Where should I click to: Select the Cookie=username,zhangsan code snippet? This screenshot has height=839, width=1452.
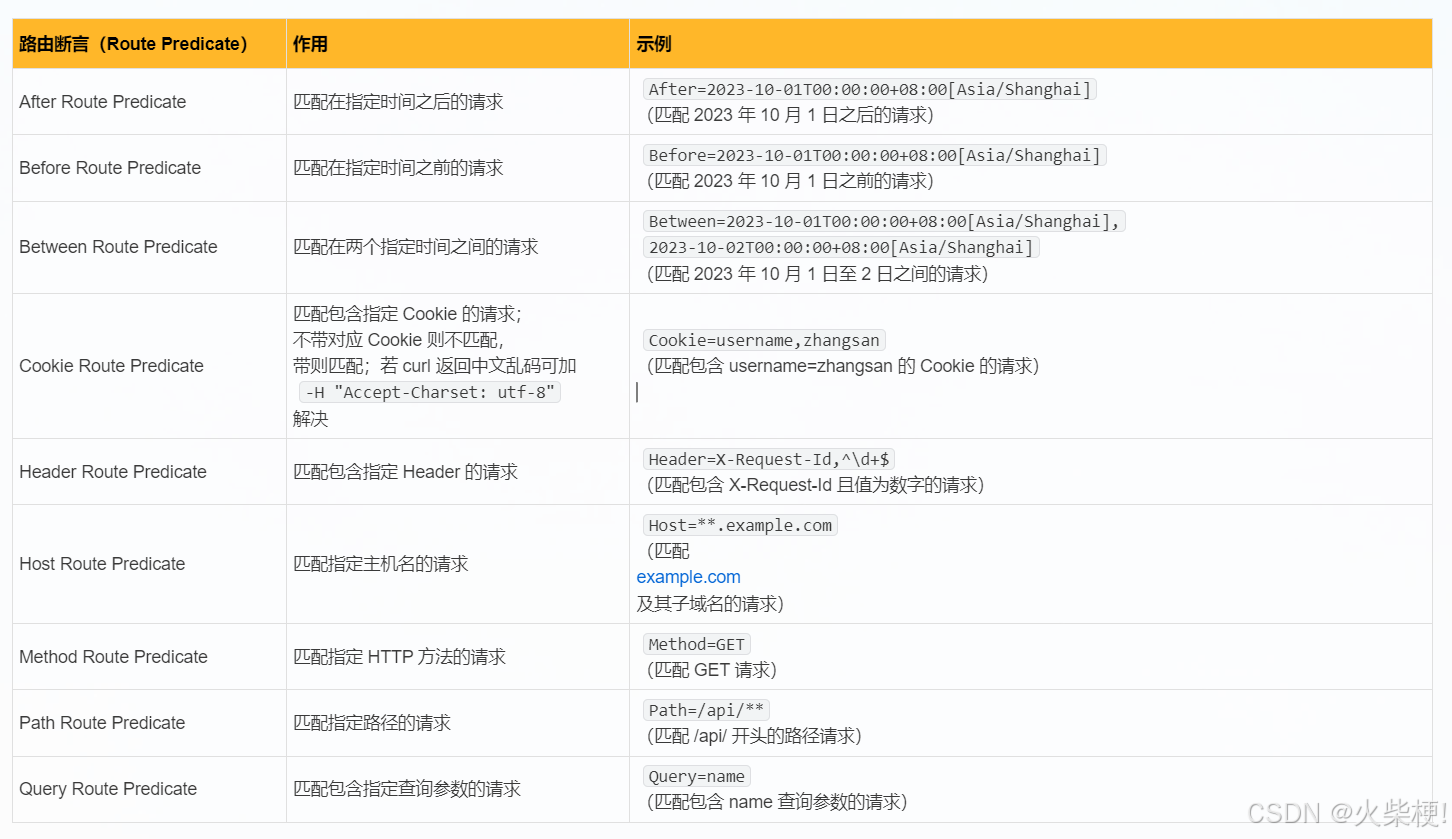pyautogui.click(x=763, y=340)
